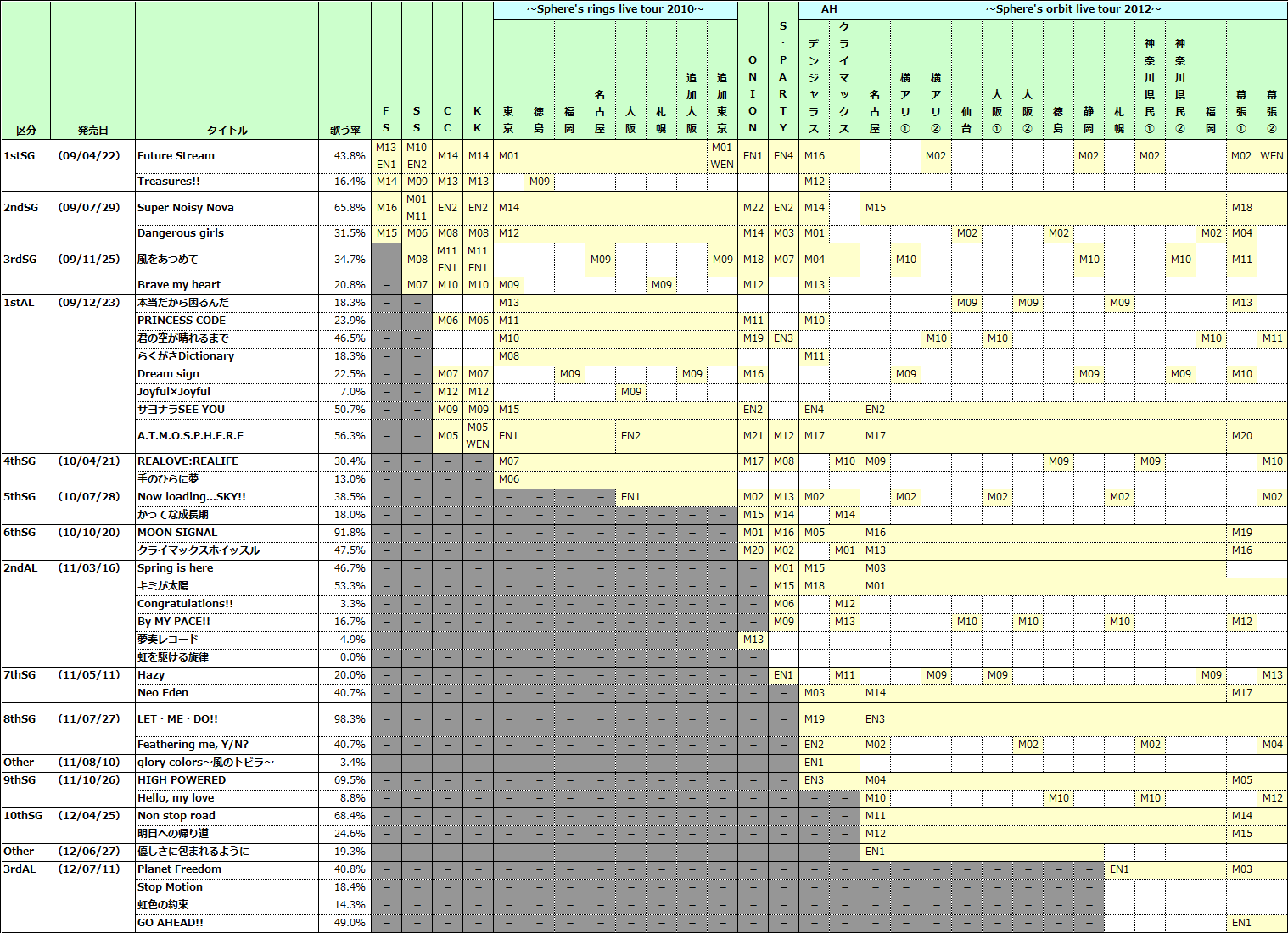Click the Sphere's rings live tour 2010 header

[615, 9]
